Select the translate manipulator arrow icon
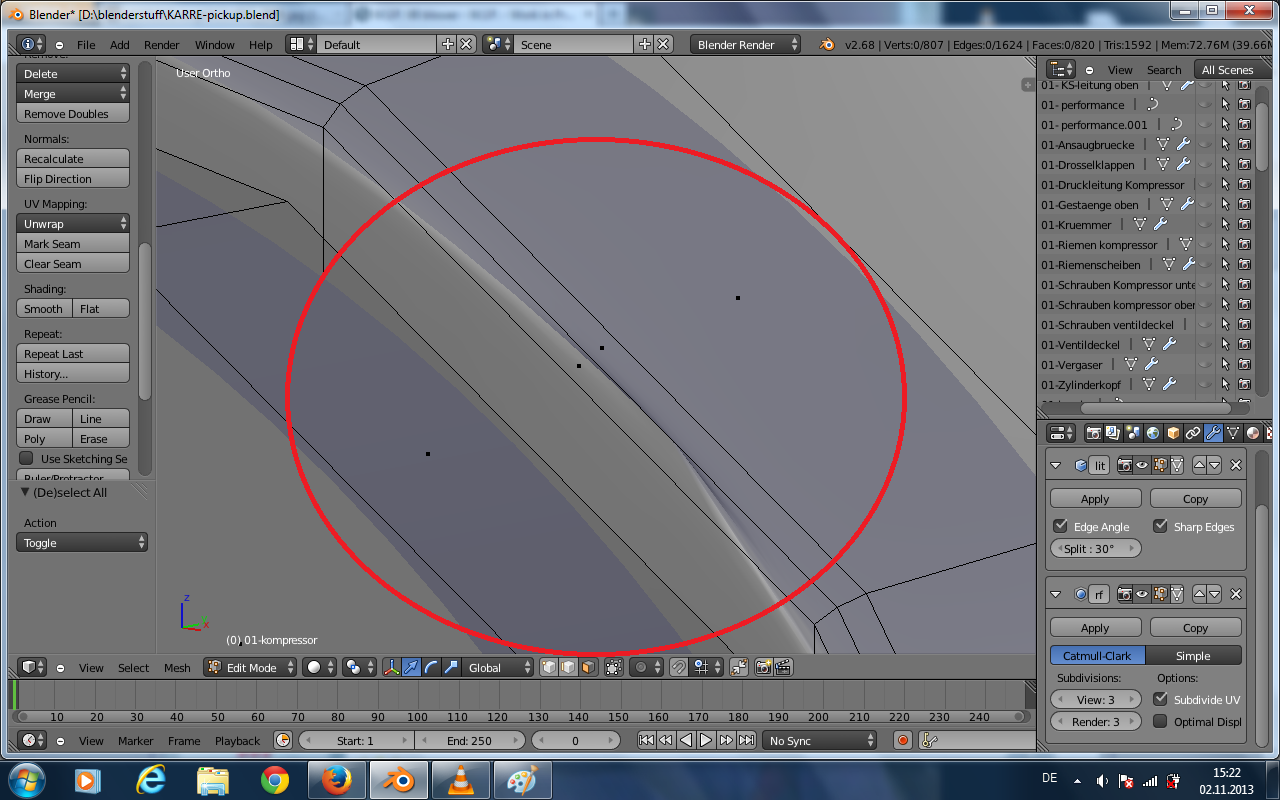Image resolution: width=1280 pixels, height=800 pixels. [411, 667]
